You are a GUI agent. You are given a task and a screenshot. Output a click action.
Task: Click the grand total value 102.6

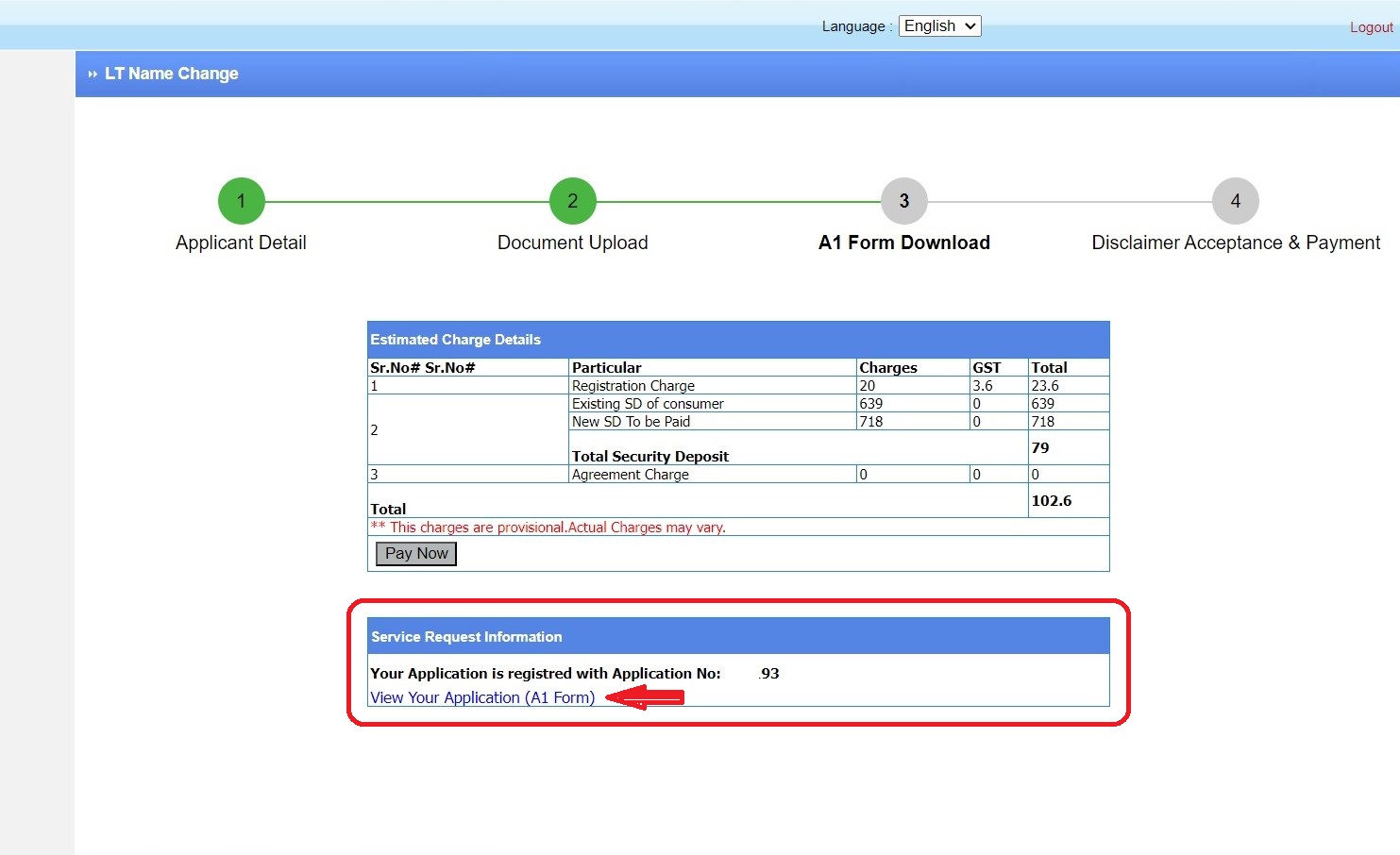click(x=1052, y=501)
